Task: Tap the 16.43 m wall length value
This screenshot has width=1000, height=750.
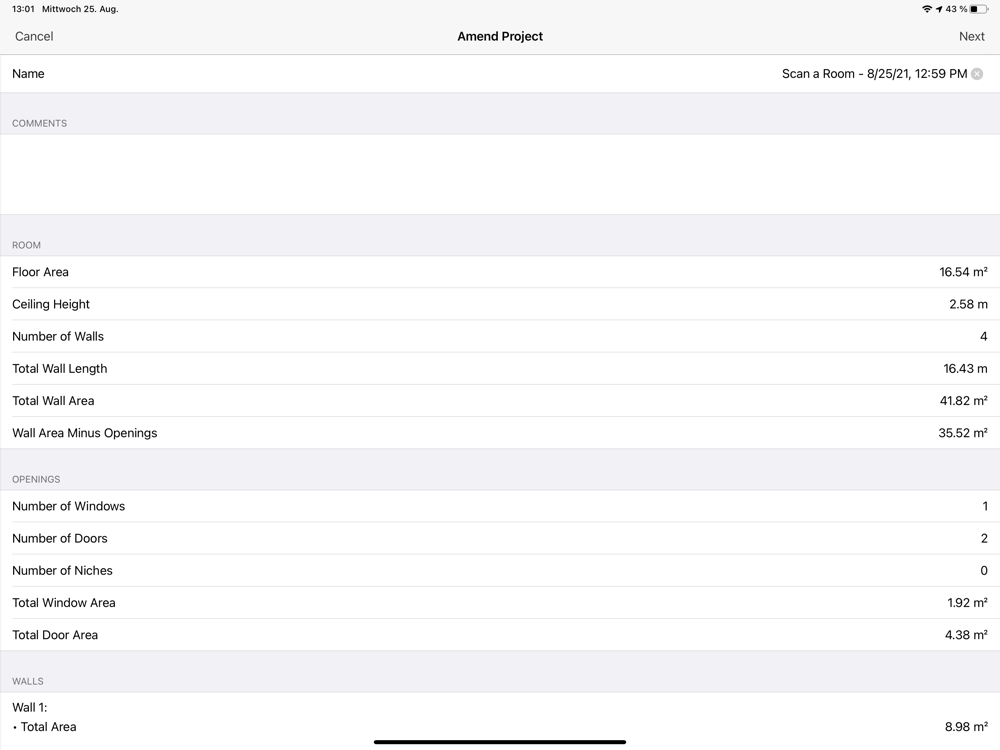Action: pos(965,369)
